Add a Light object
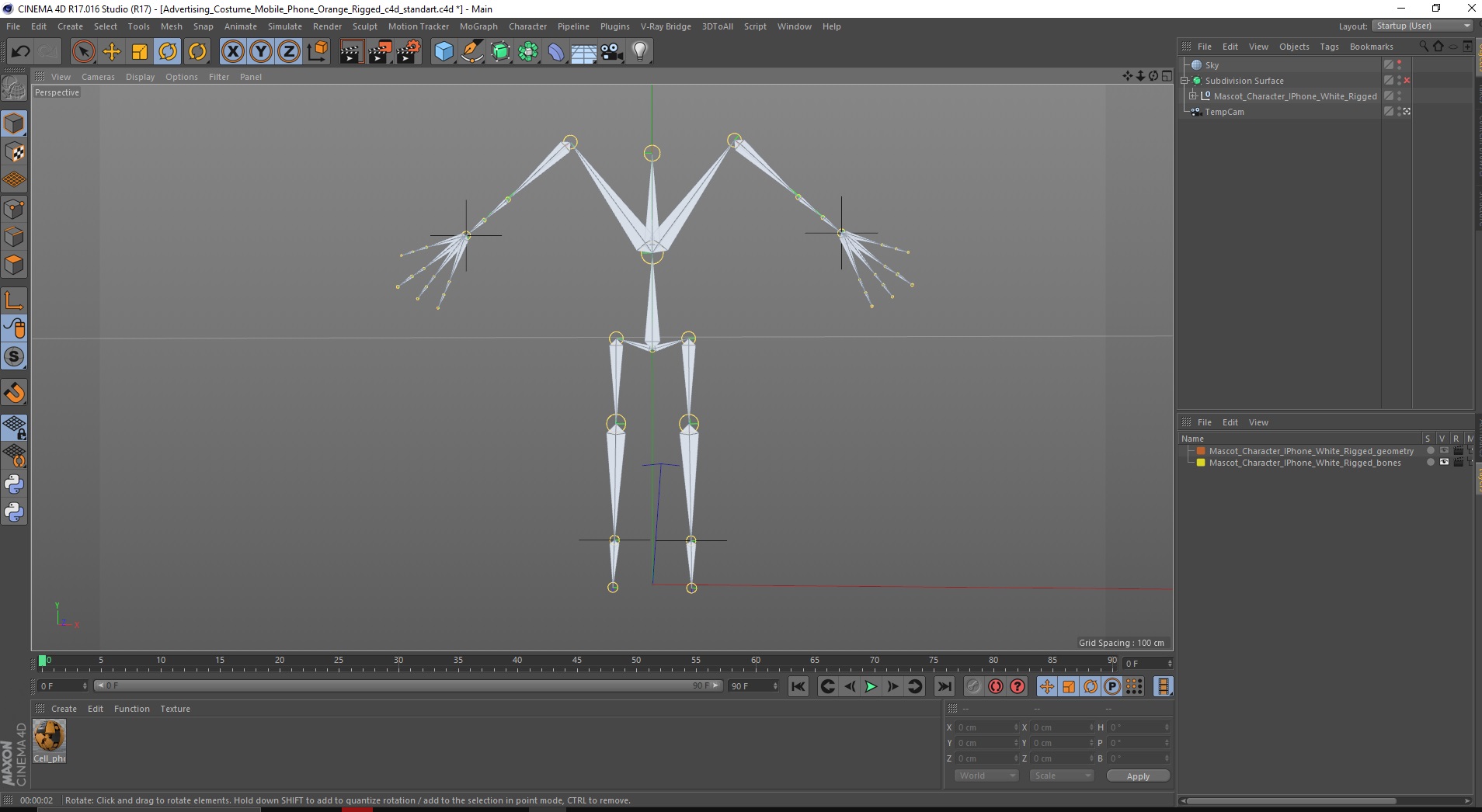Screen dimensions: 1482x812 point(640,52)
